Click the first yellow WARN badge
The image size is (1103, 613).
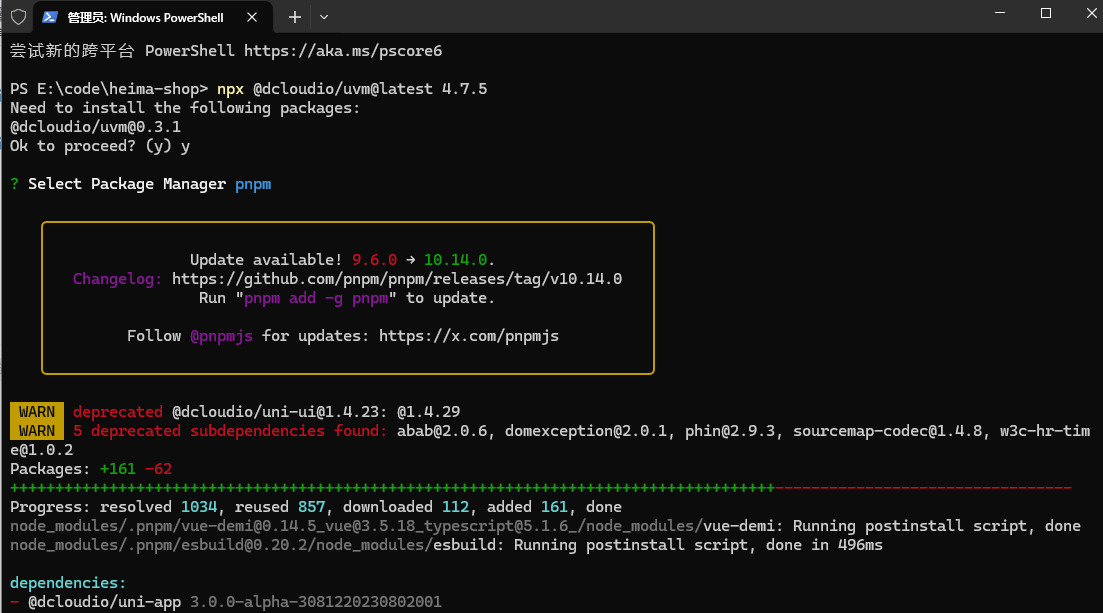(37, 412)
